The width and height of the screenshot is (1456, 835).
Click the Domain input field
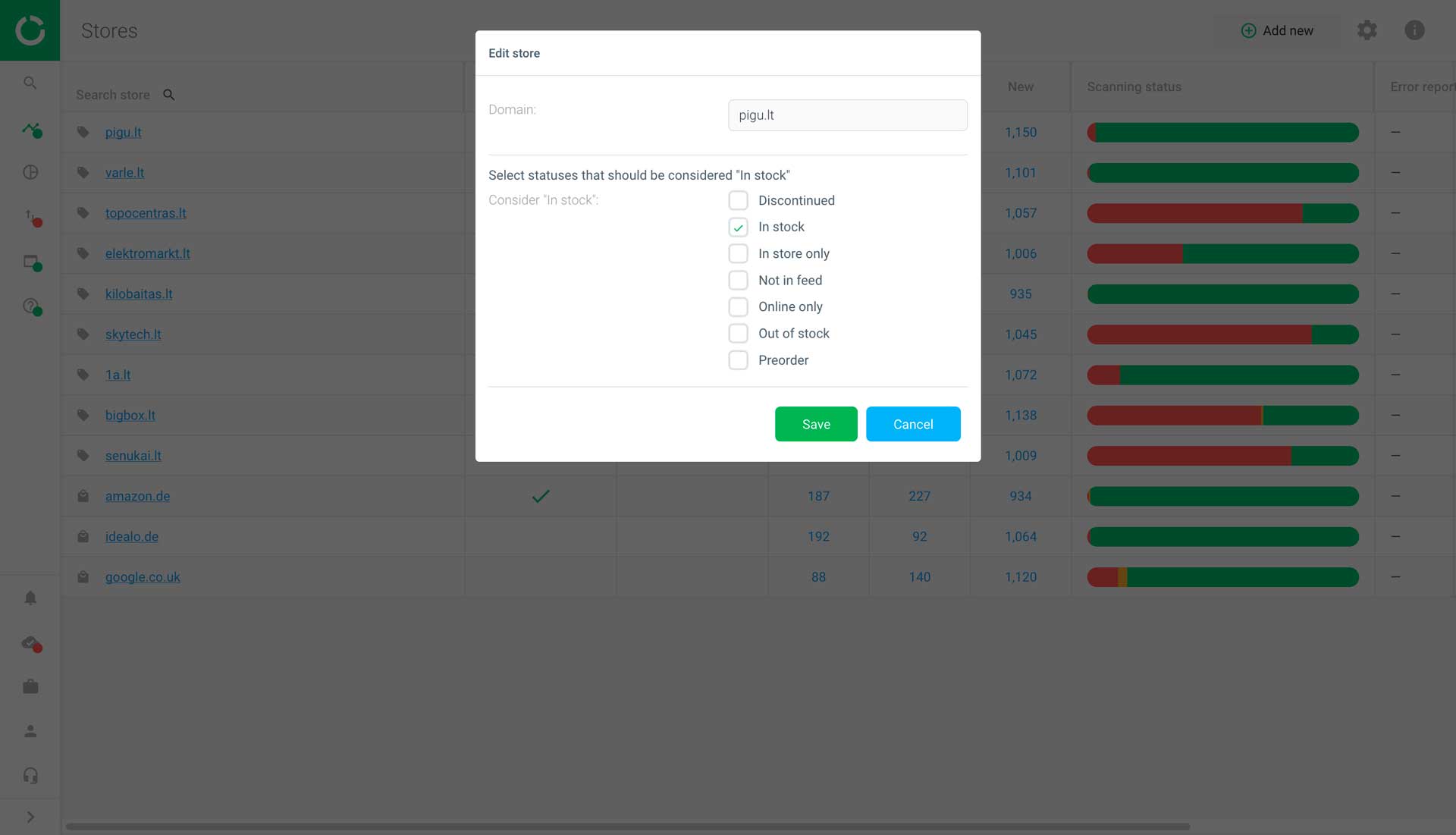tap(847, 115)
